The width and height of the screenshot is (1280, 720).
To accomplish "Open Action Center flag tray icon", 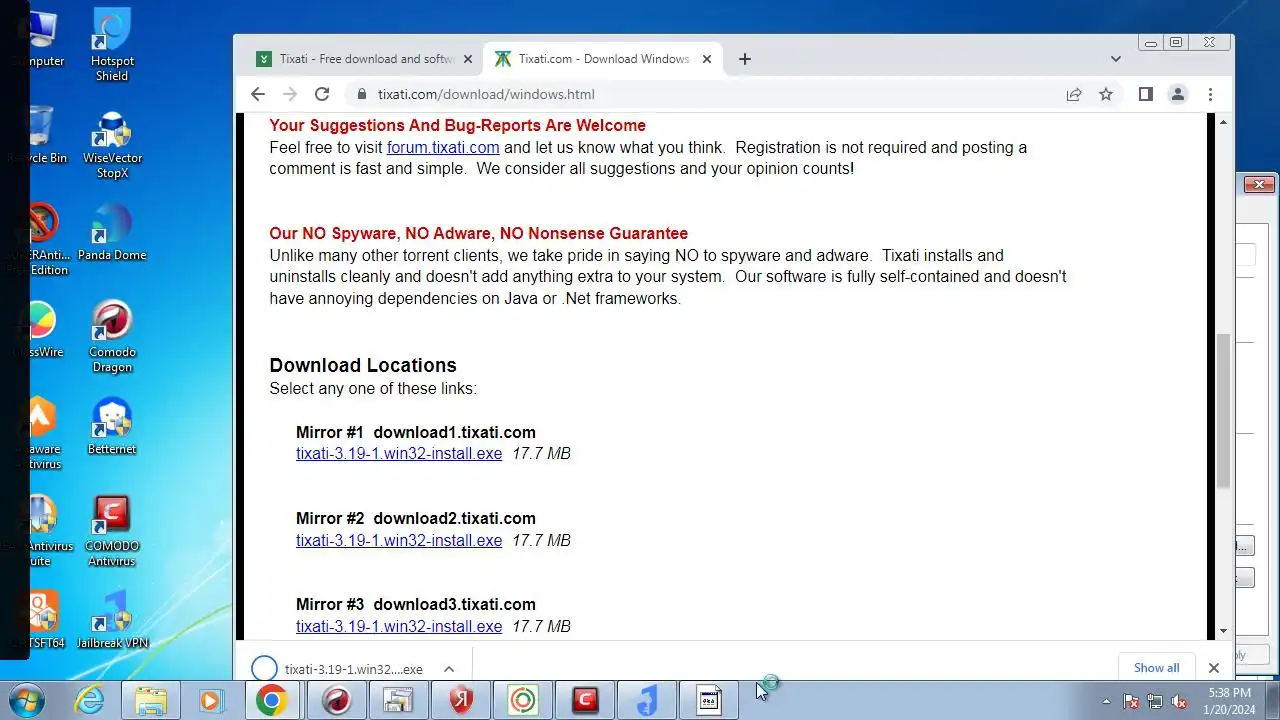I will (1131, 701).
